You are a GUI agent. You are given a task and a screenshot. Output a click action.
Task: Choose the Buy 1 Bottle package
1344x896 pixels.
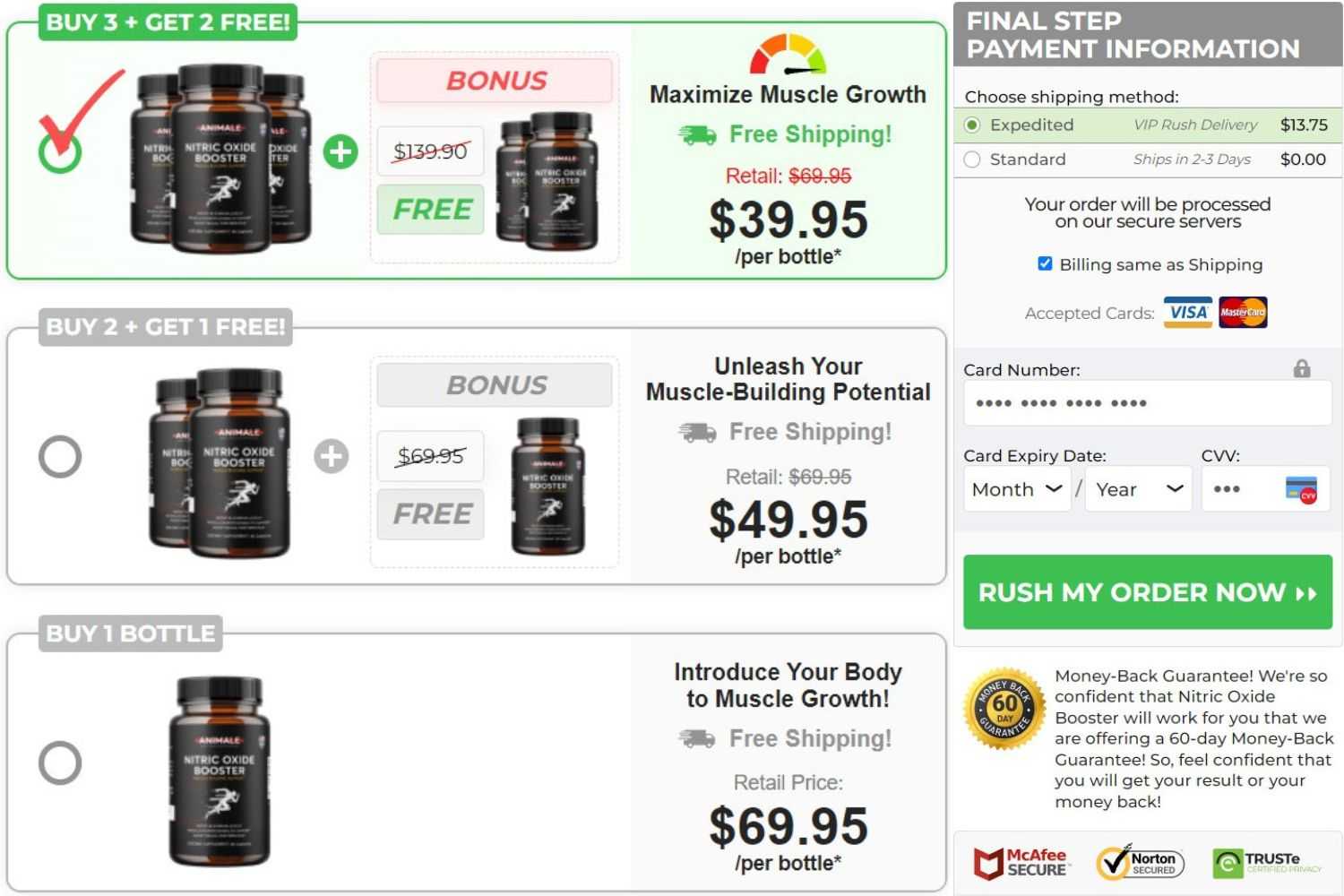click(60, 763)
